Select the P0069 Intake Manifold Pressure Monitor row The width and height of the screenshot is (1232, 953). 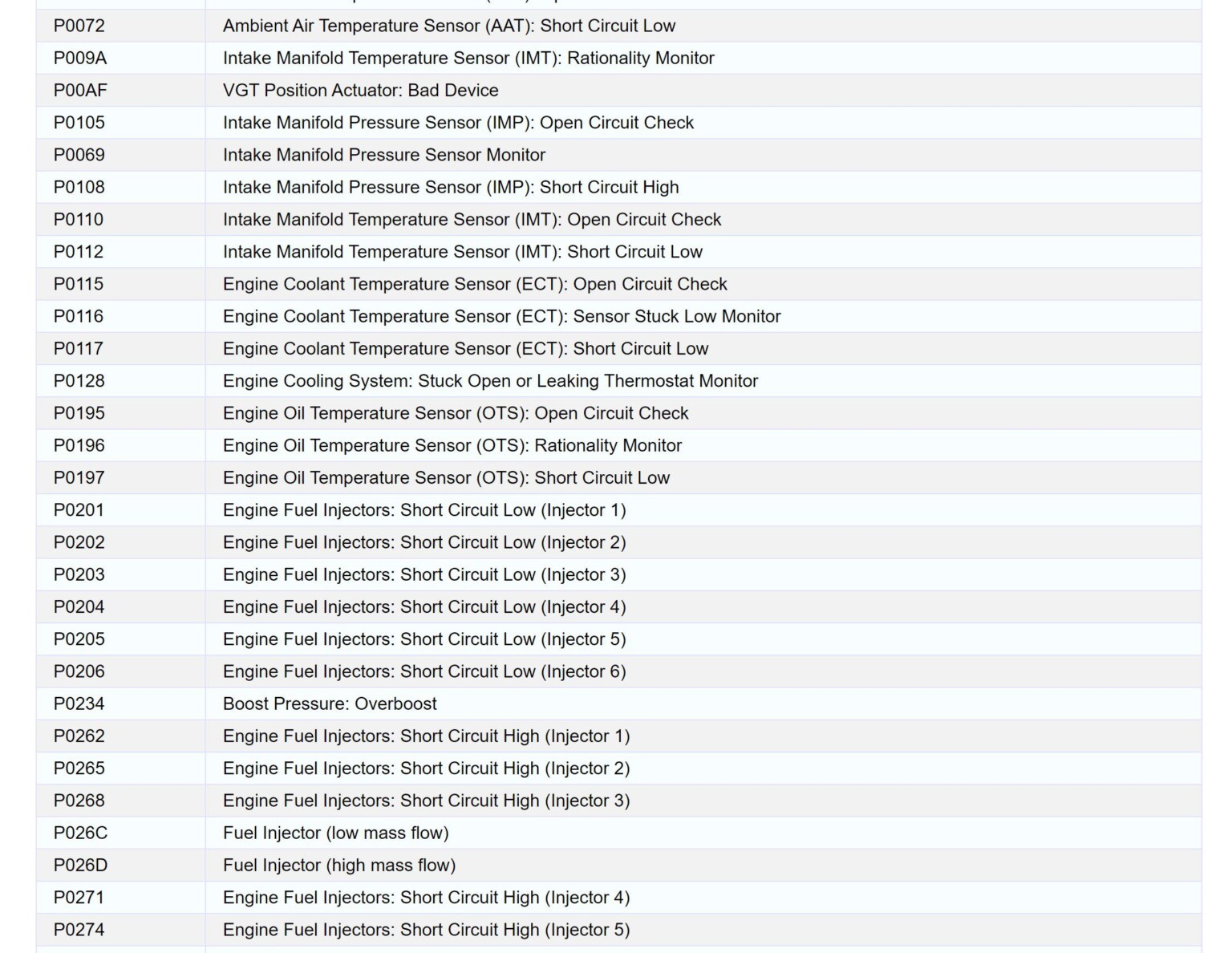(384, 155)
